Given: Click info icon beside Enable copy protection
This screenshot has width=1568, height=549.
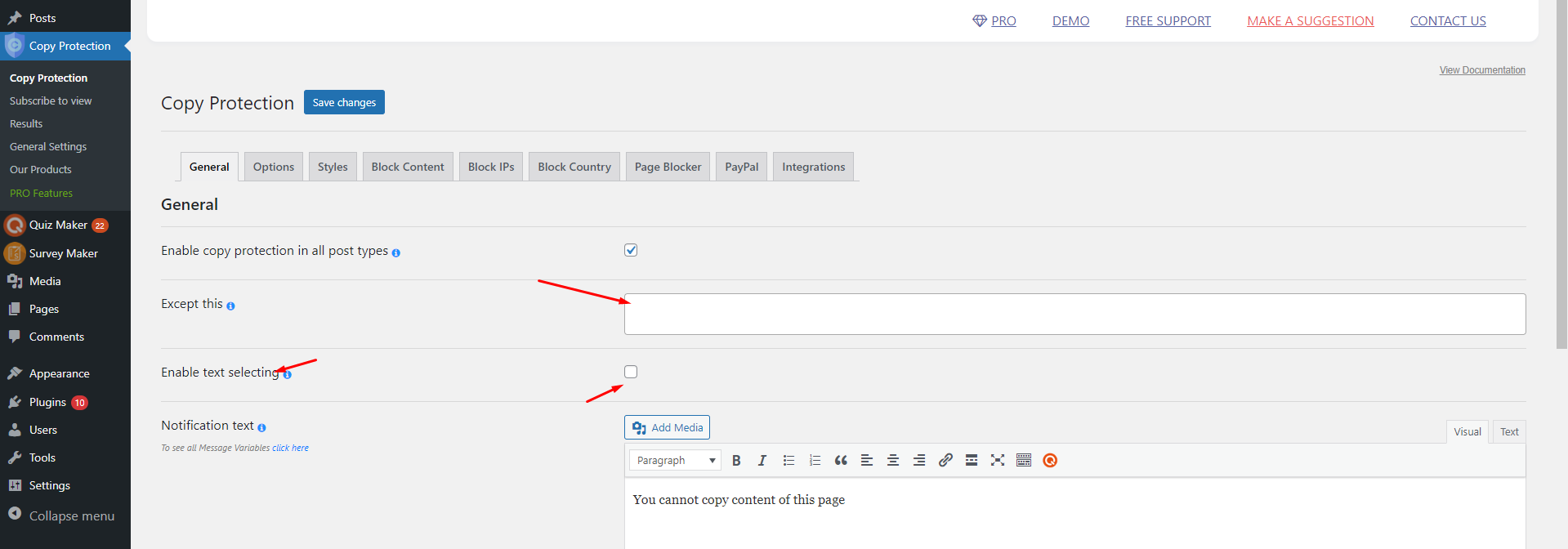Looking at the screenshot, I should [396, 252].
